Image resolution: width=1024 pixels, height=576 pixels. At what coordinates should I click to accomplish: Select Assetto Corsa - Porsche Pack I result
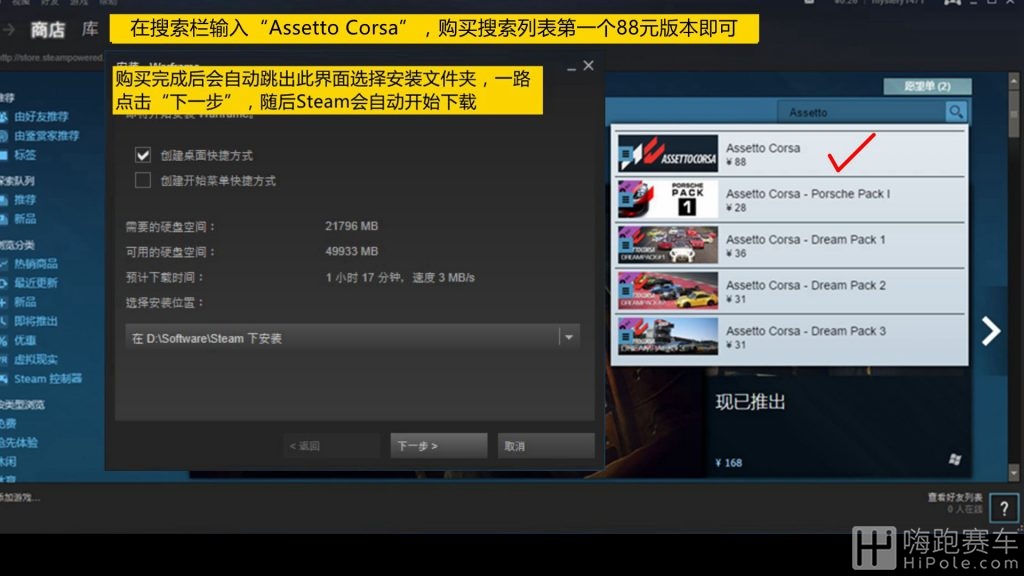pos(789,200)
